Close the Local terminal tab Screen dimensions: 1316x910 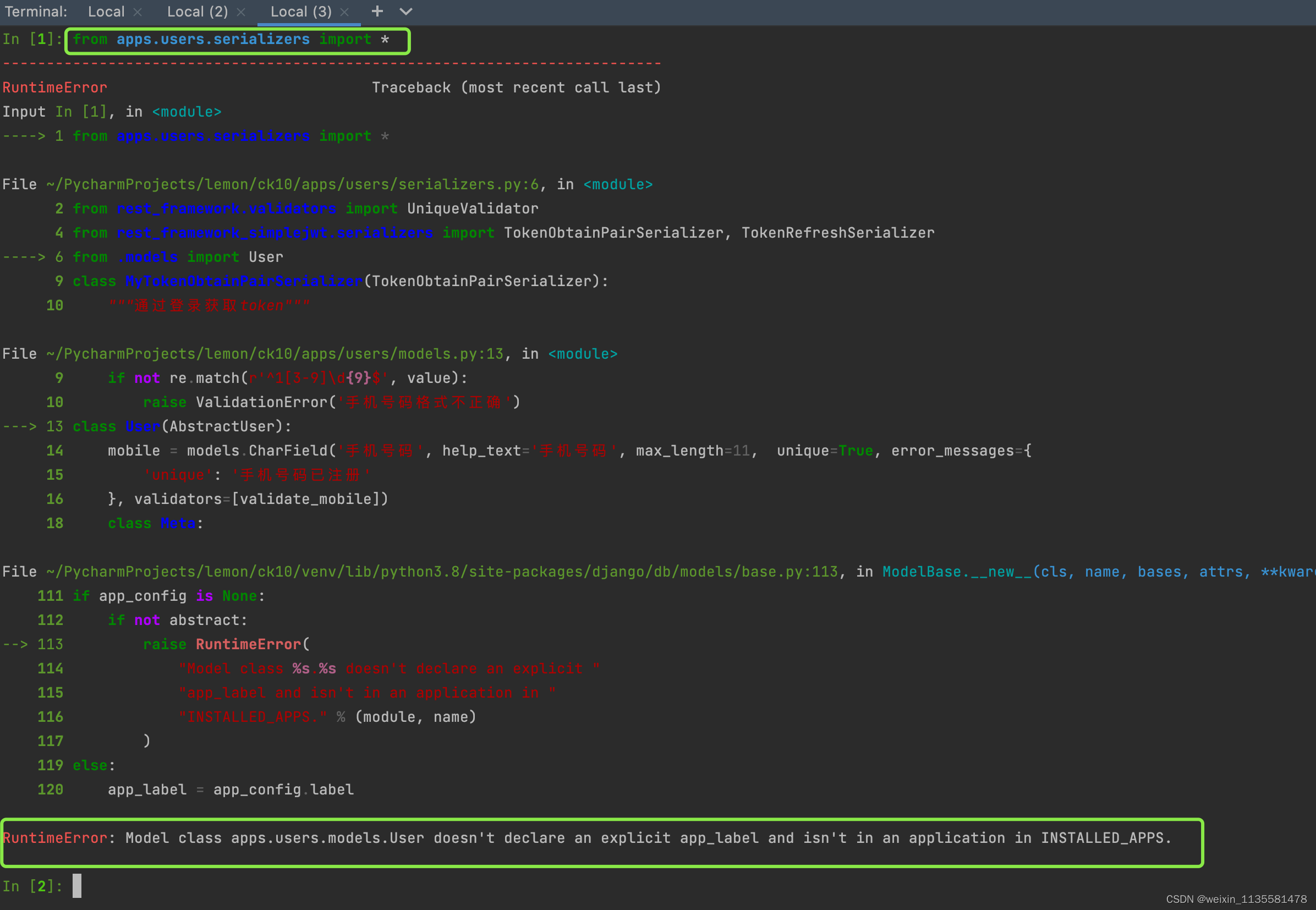(x=137, y=12)
